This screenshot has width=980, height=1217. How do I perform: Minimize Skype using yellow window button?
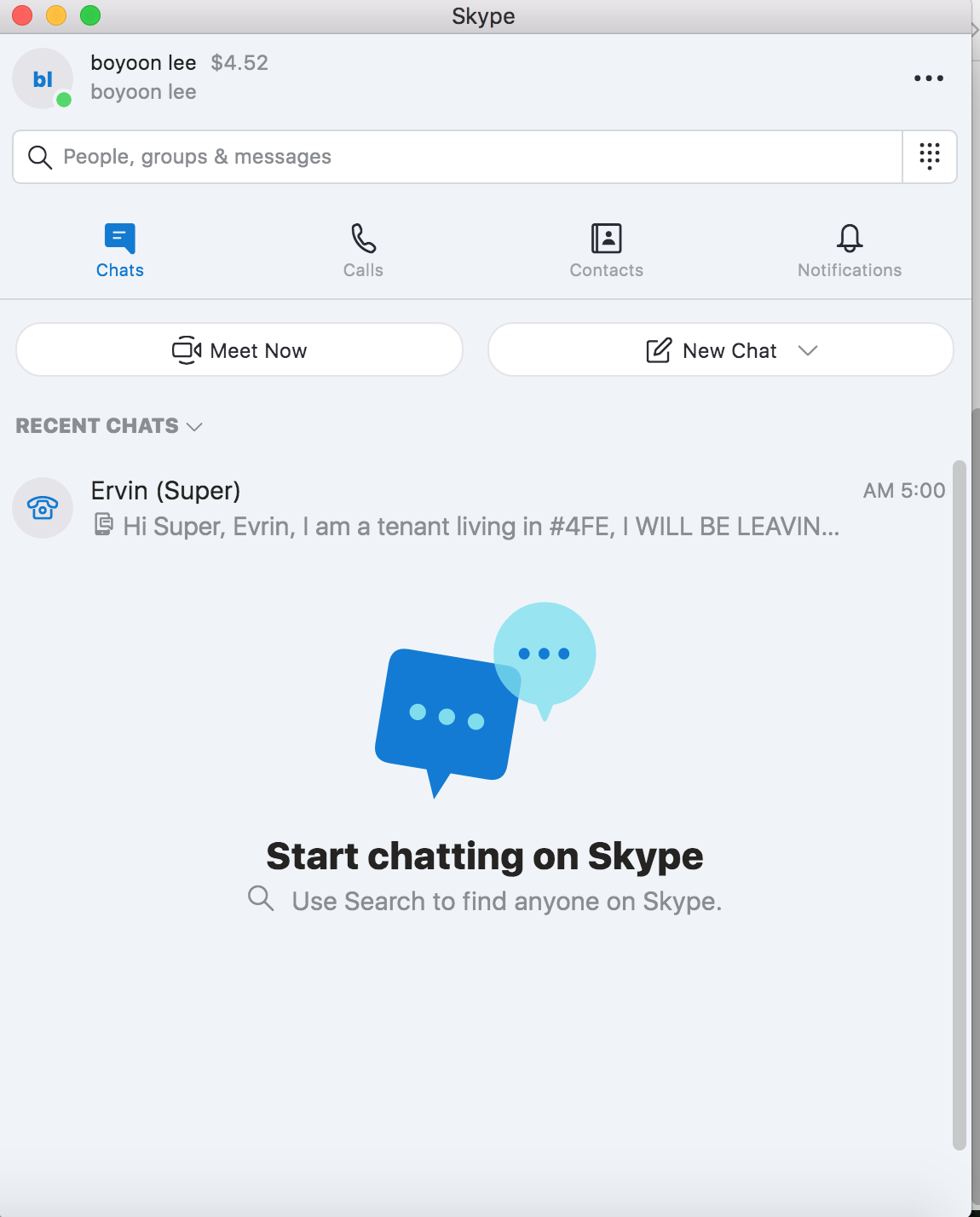click(x=56, y=15)
